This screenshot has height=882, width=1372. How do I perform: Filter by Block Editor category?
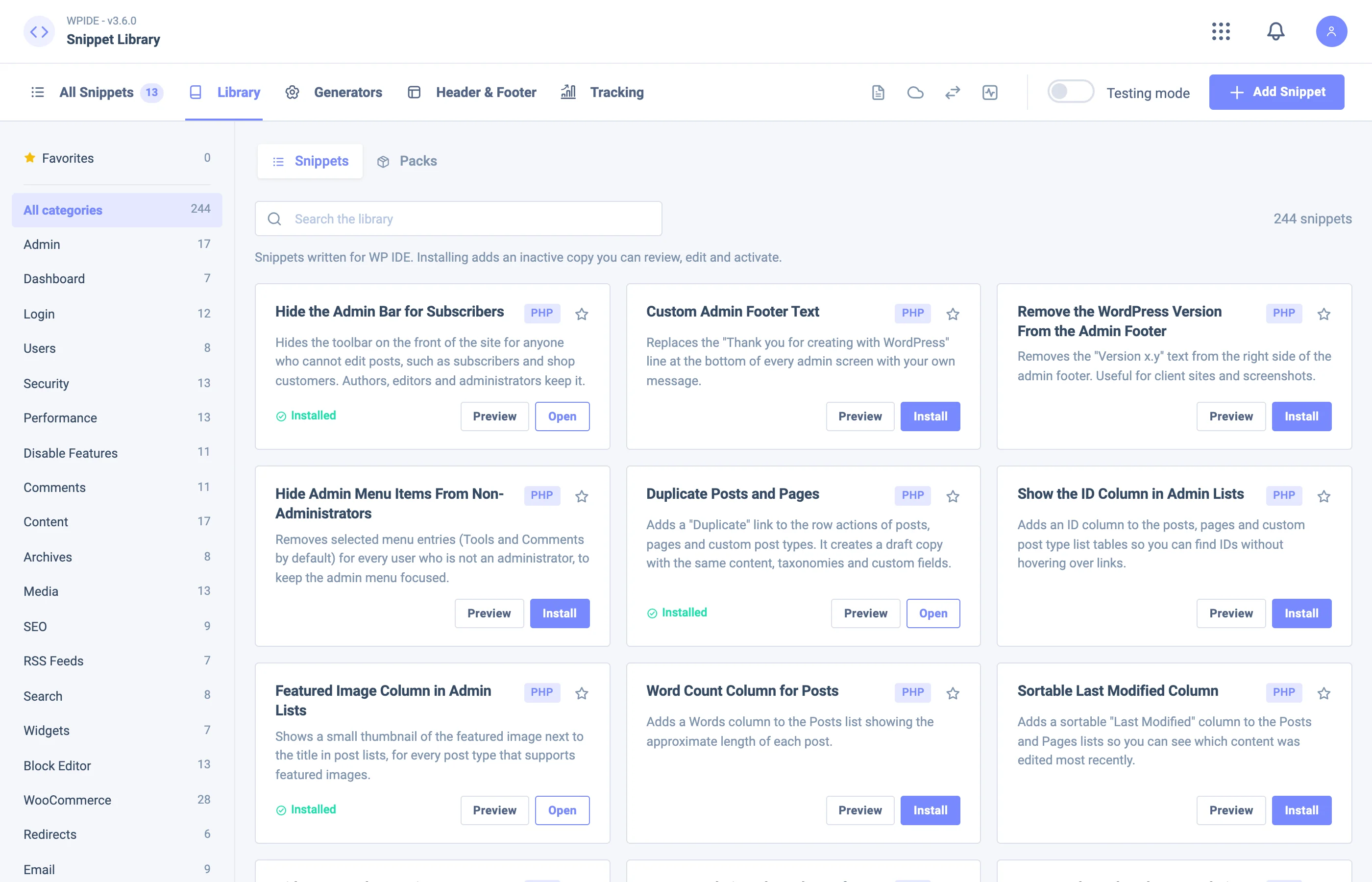117,766
